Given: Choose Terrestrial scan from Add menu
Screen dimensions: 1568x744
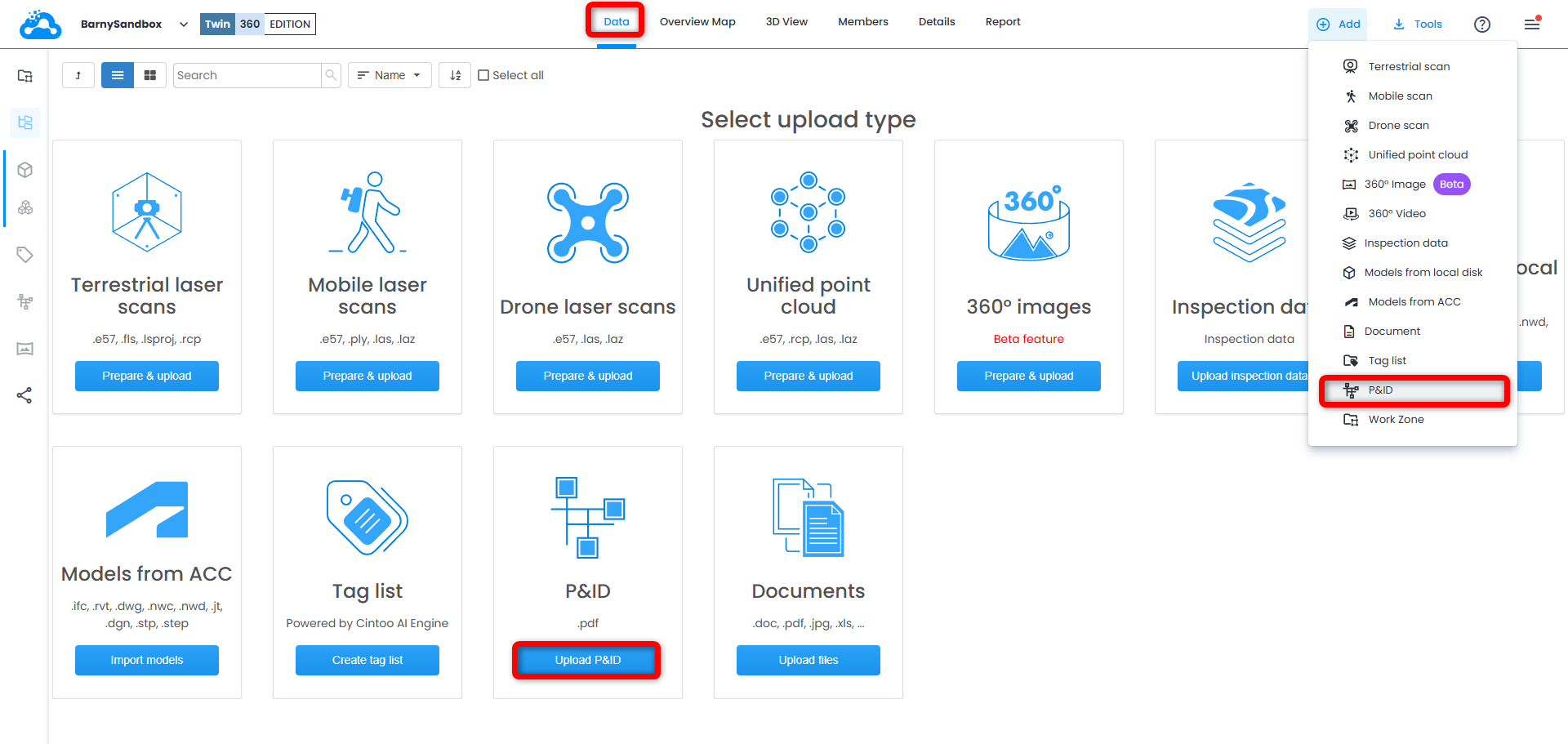Looking at the screenshot, I should (1413, 67).
